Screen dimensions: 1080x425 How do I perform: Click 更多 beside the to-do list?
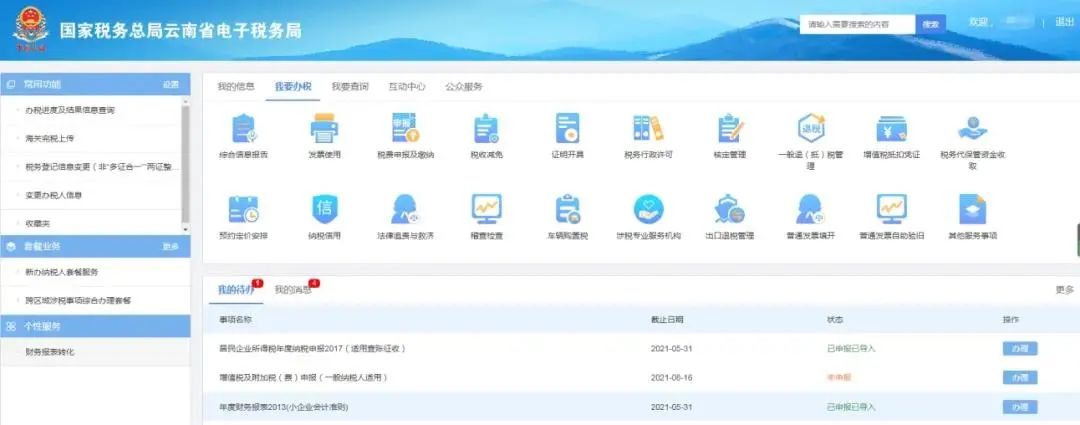(1064, 290)
